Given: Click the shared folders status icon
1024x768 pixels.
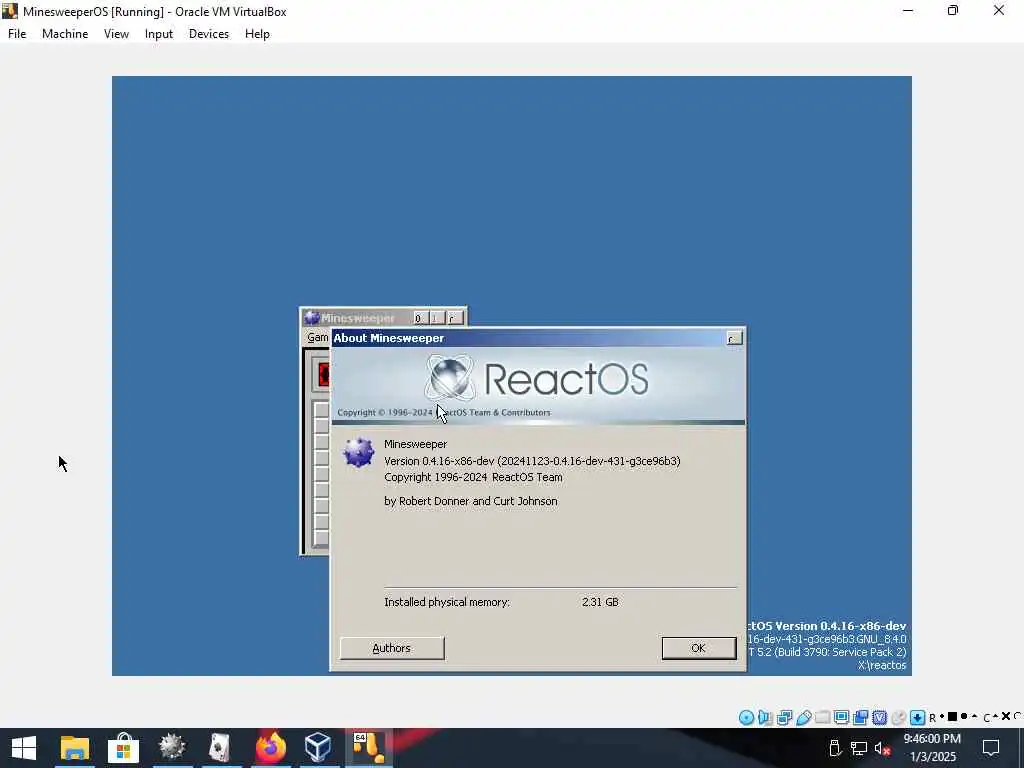Looking at the screenshot, I should coord(823,718).
